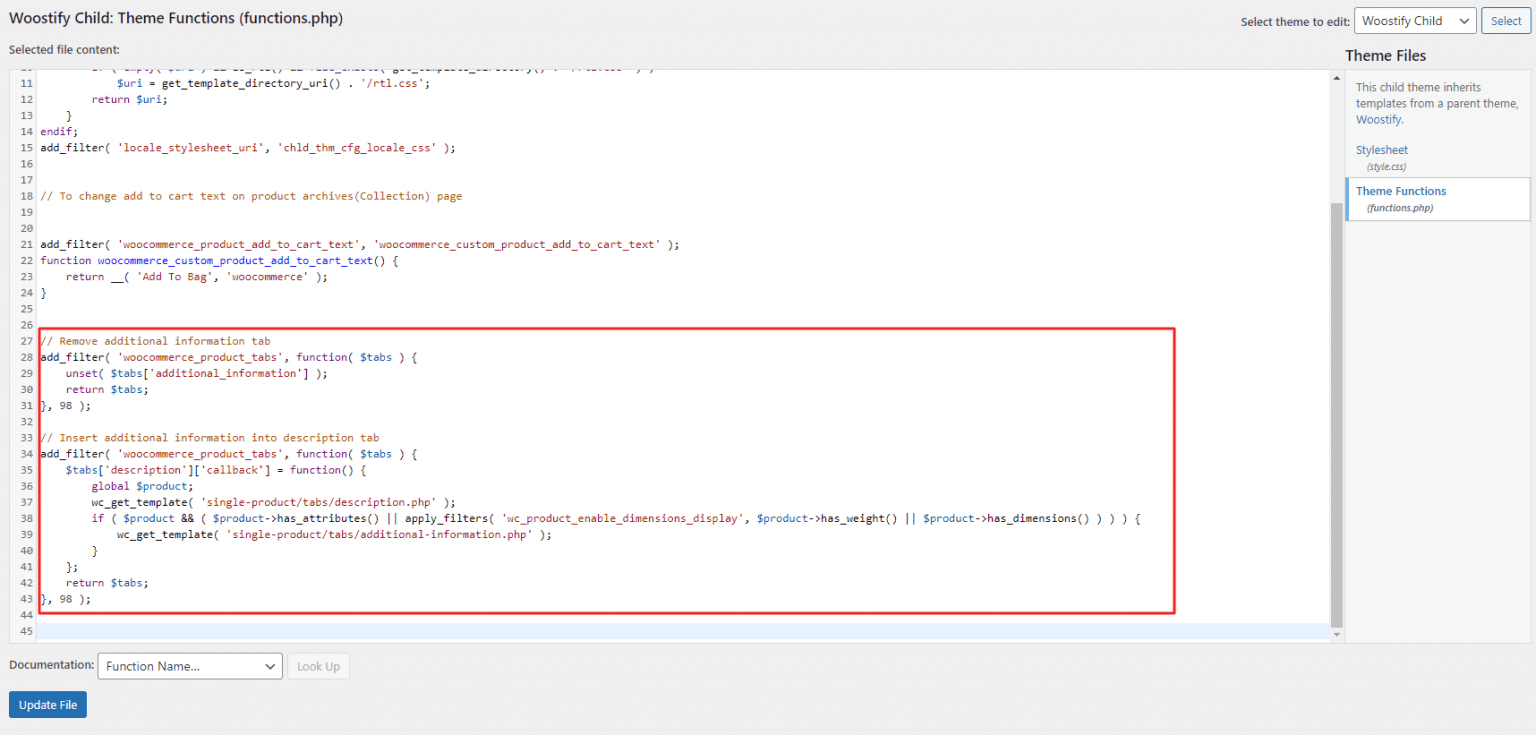Click the 'Insert additional information into description tab' comment
The height and width of the screenshot is (735, 1536).
pos(210,437)
